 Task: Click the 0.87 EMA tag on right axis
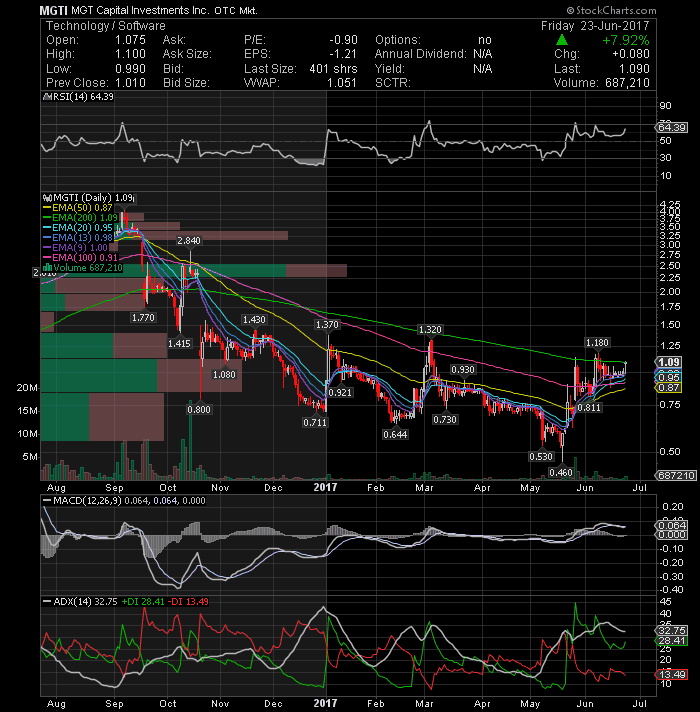669,388
